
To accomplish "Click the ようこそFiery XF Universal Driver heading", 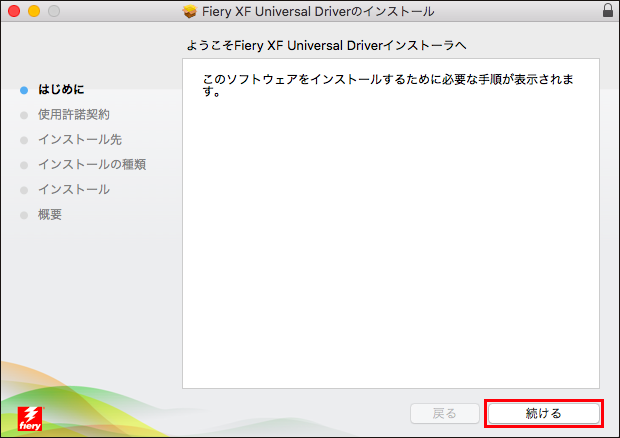I will (x=326, y=45).
